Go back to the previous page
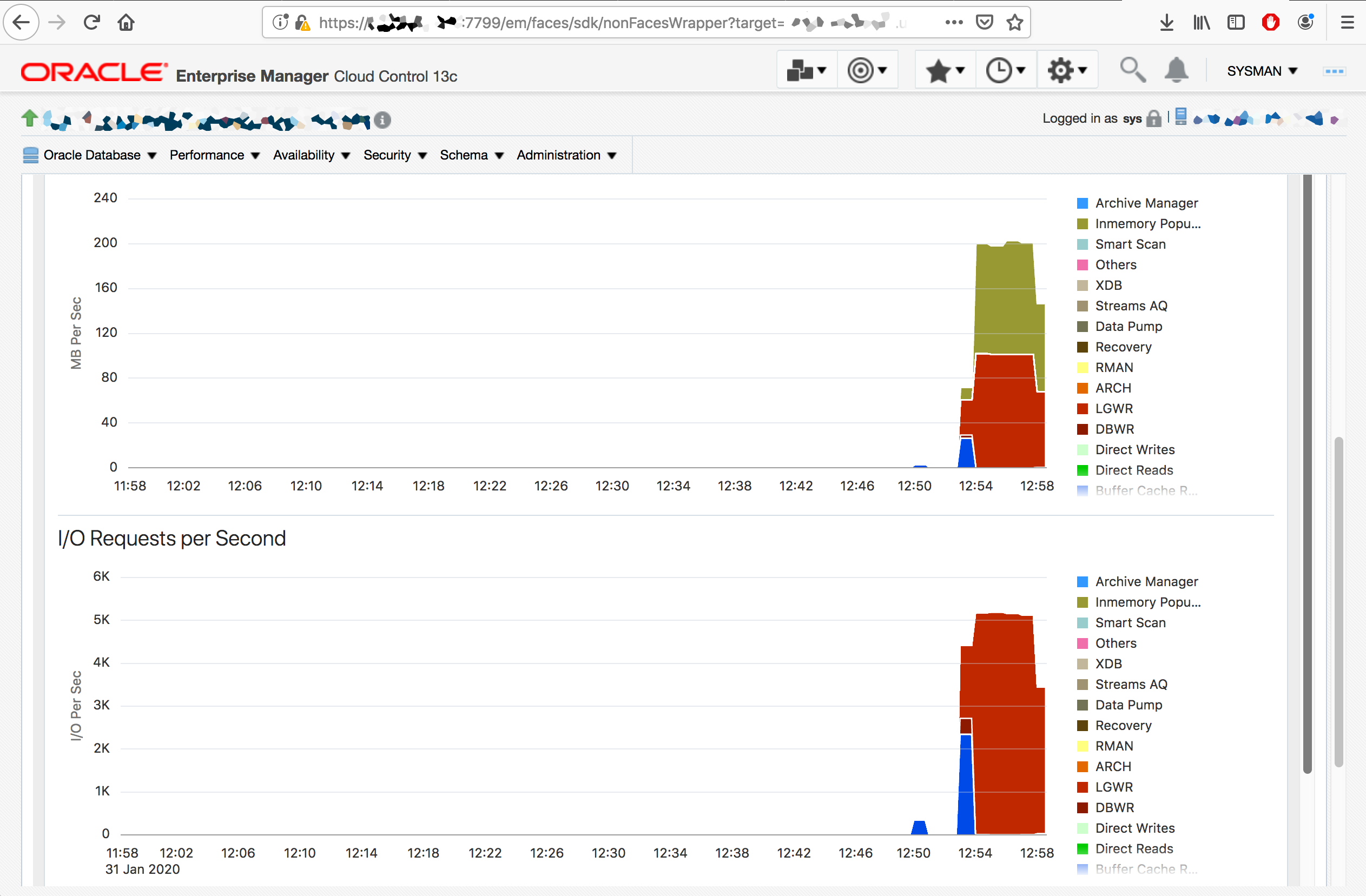This screenshot has width=1366, height=896. 21,22
